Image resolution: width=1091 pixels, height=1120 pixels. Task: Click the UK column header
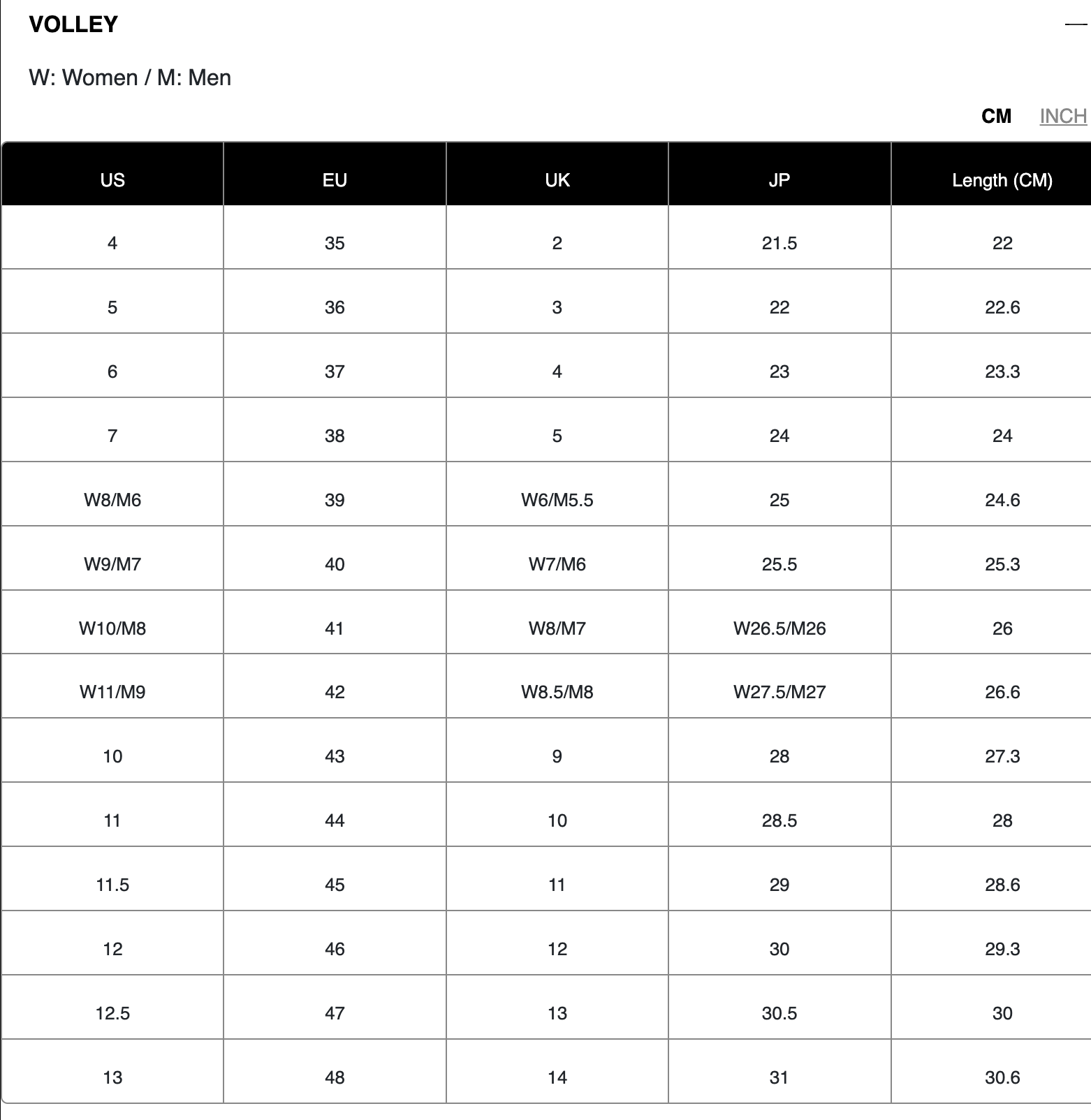click(557, 180)
